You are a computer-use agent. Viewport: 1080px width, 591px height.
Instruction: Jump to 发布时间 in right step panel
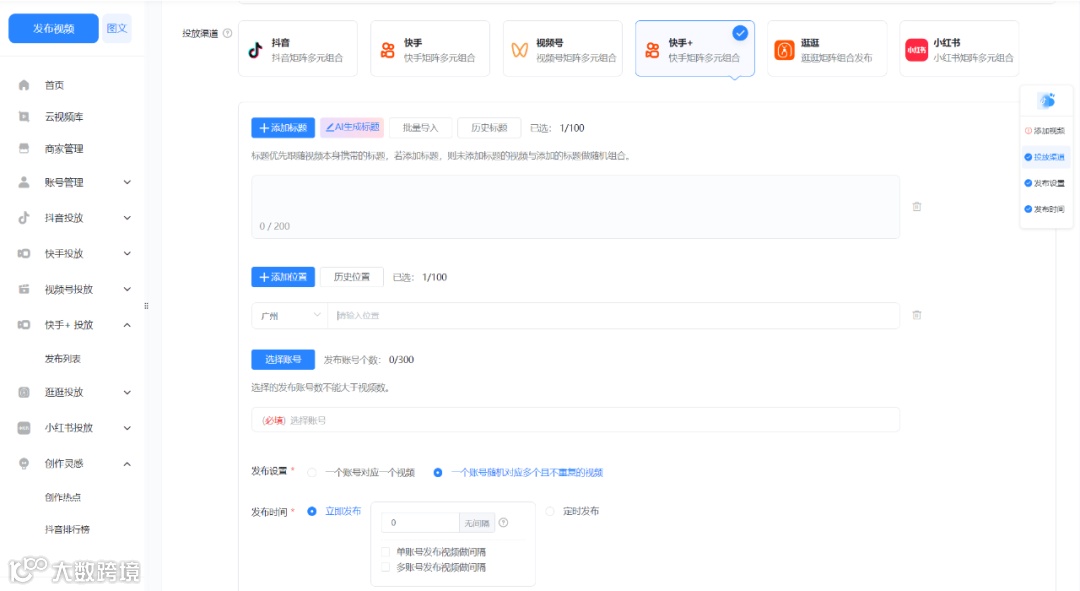[1046, 209]
